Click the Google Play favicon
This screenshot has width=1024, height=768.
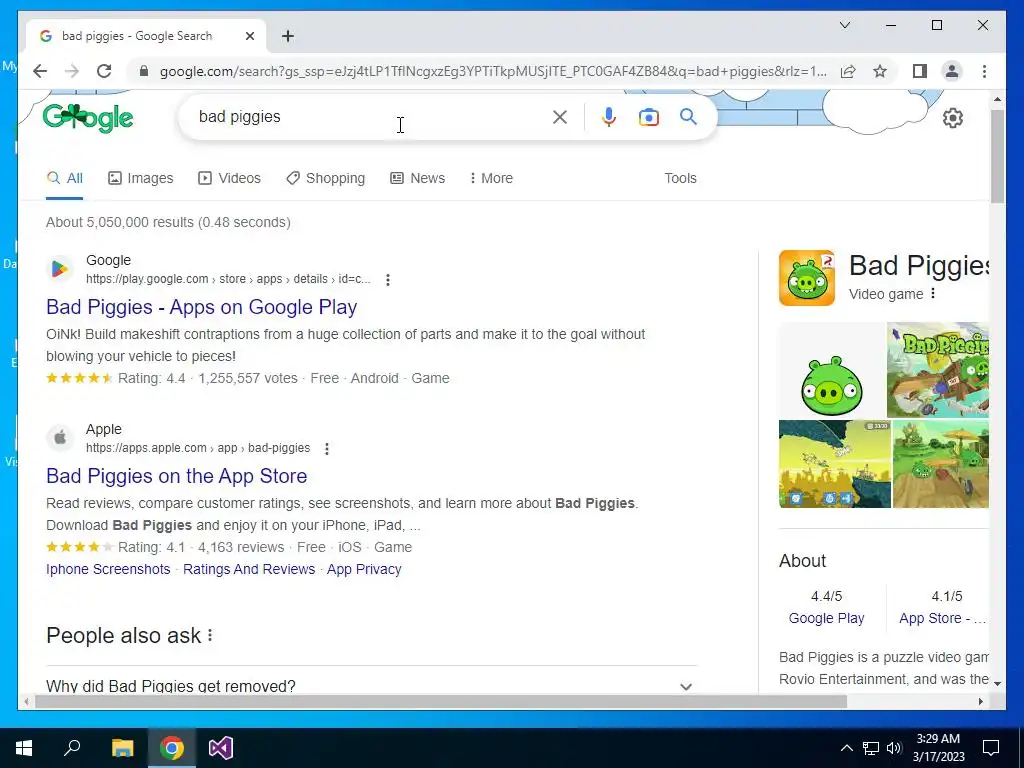[x=60, y=268]
